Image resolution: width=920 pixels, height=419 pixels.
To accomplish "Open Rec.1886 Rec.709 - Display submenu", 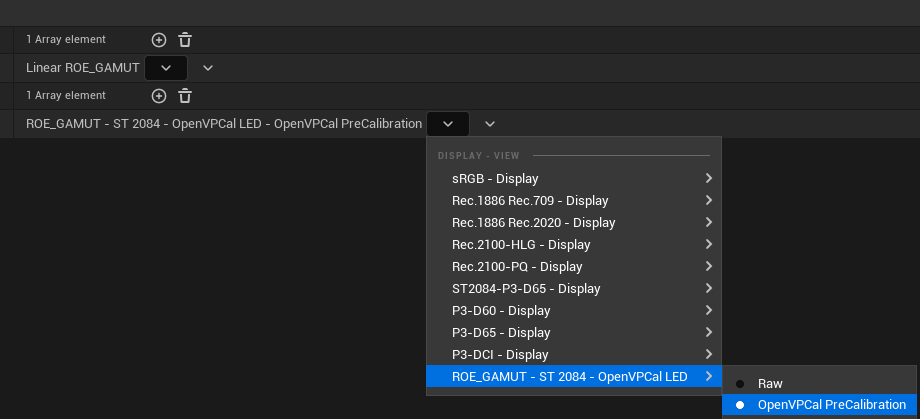I will coord(574,201).
